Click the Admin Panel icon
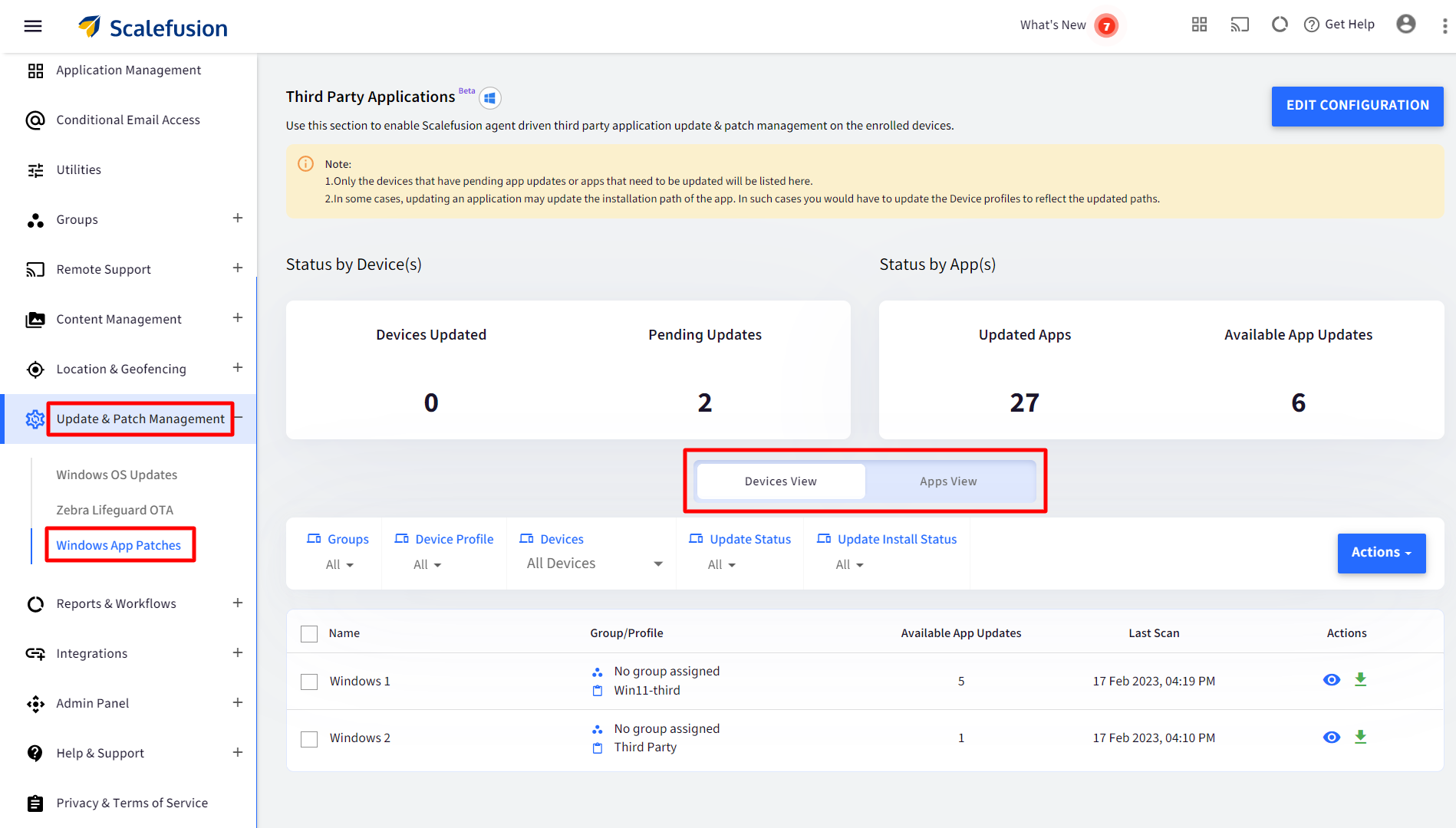Image resolution: width=1456 pixels, height=828 pixels. tap(35, 704)
